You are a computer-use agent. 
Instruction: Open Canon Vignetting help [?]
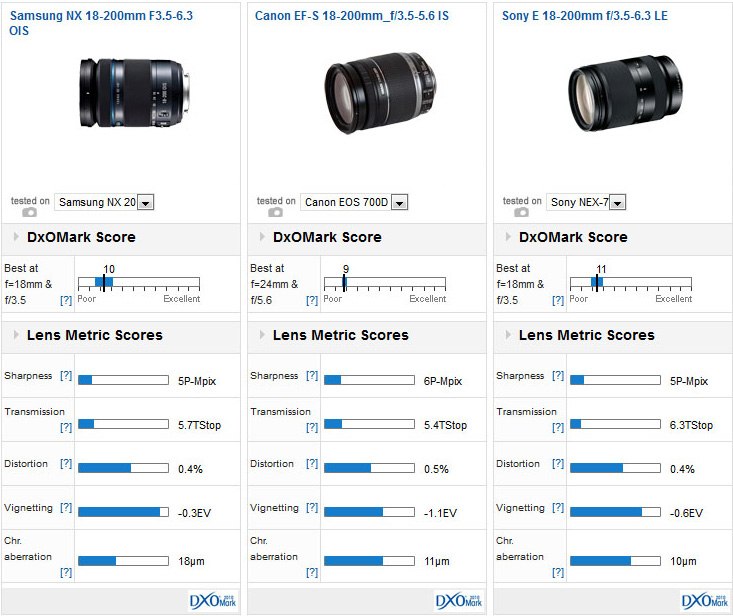pyautogui.click(x=312, y=507)
